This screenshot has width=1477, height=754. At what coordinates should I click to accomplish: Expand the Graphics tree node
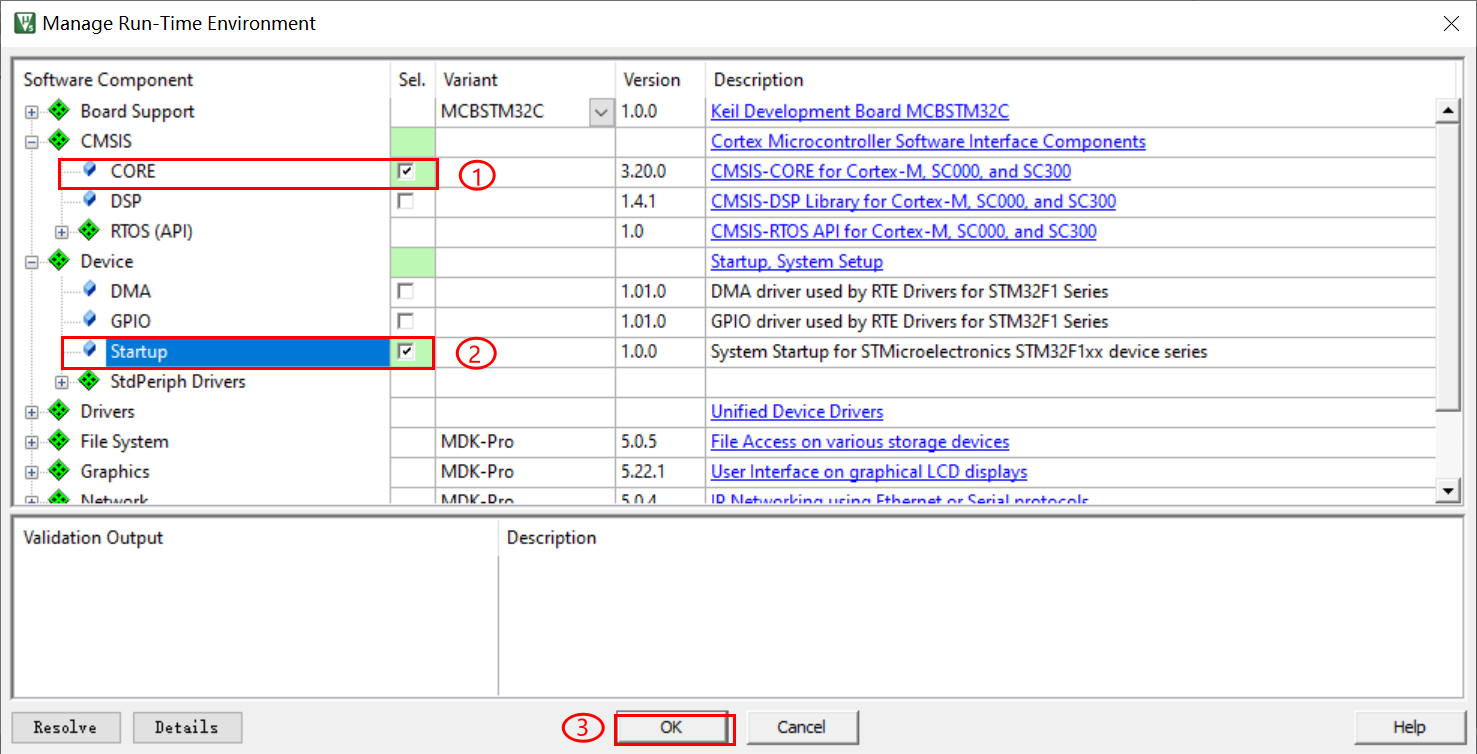pyautogui.click(x=32, y=472)
